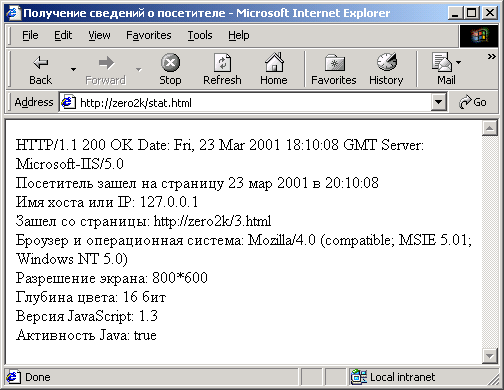Image resolution: width=504 pixels, height=390 pixels.
Task: Open the Favorites menu
Action: [149, 35]
